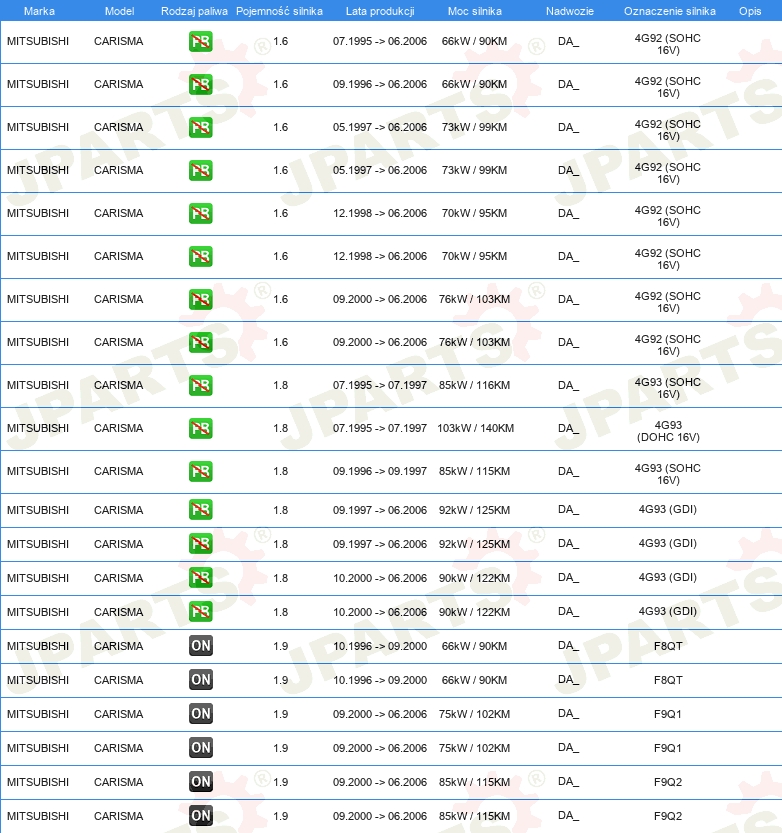Viewport: 782px width, 833px height.
Task: Click the Lata produkcji column header
Action: [380, 11]
